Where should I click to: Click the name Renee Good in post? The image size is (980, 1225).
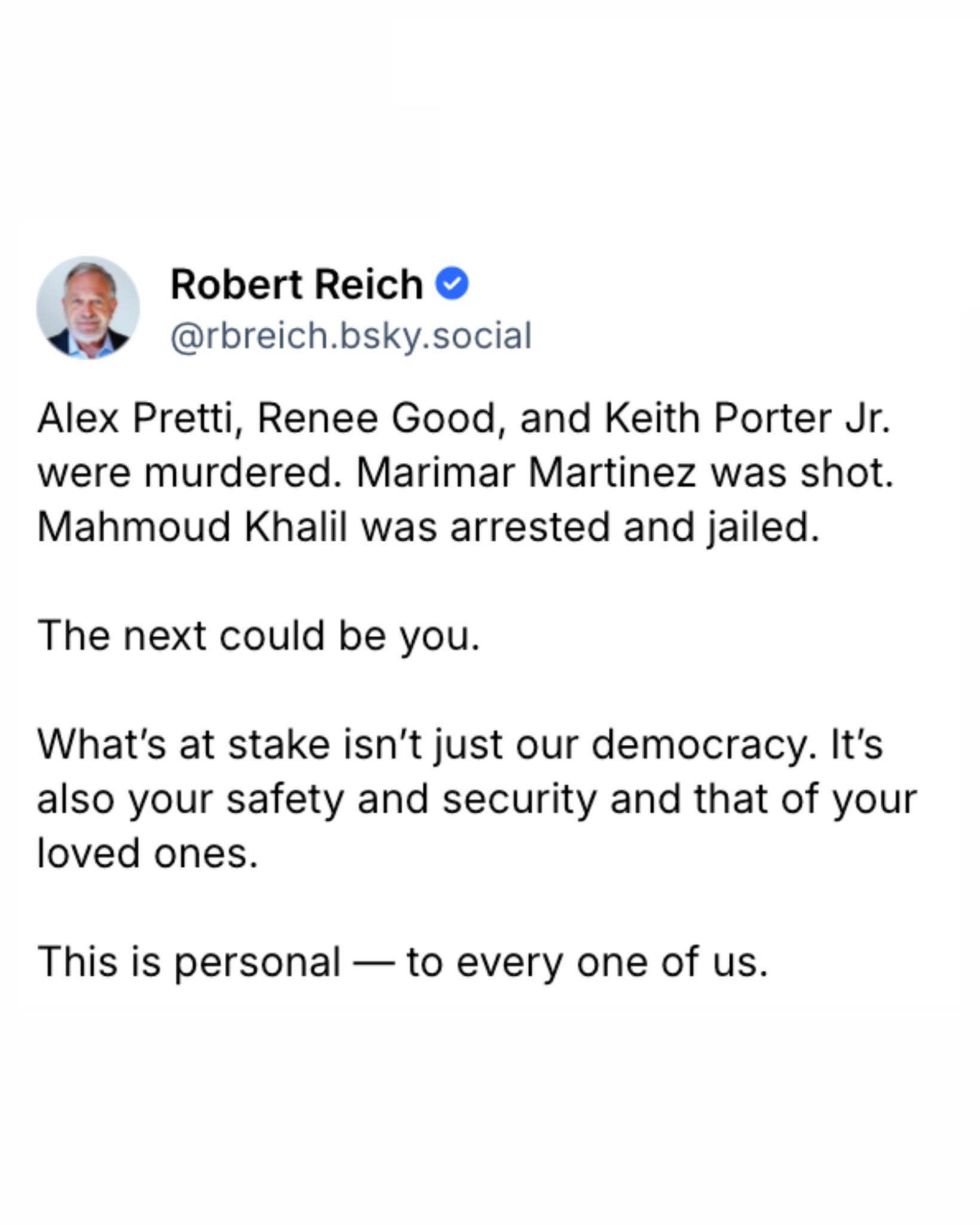click(x=376, y=419)
